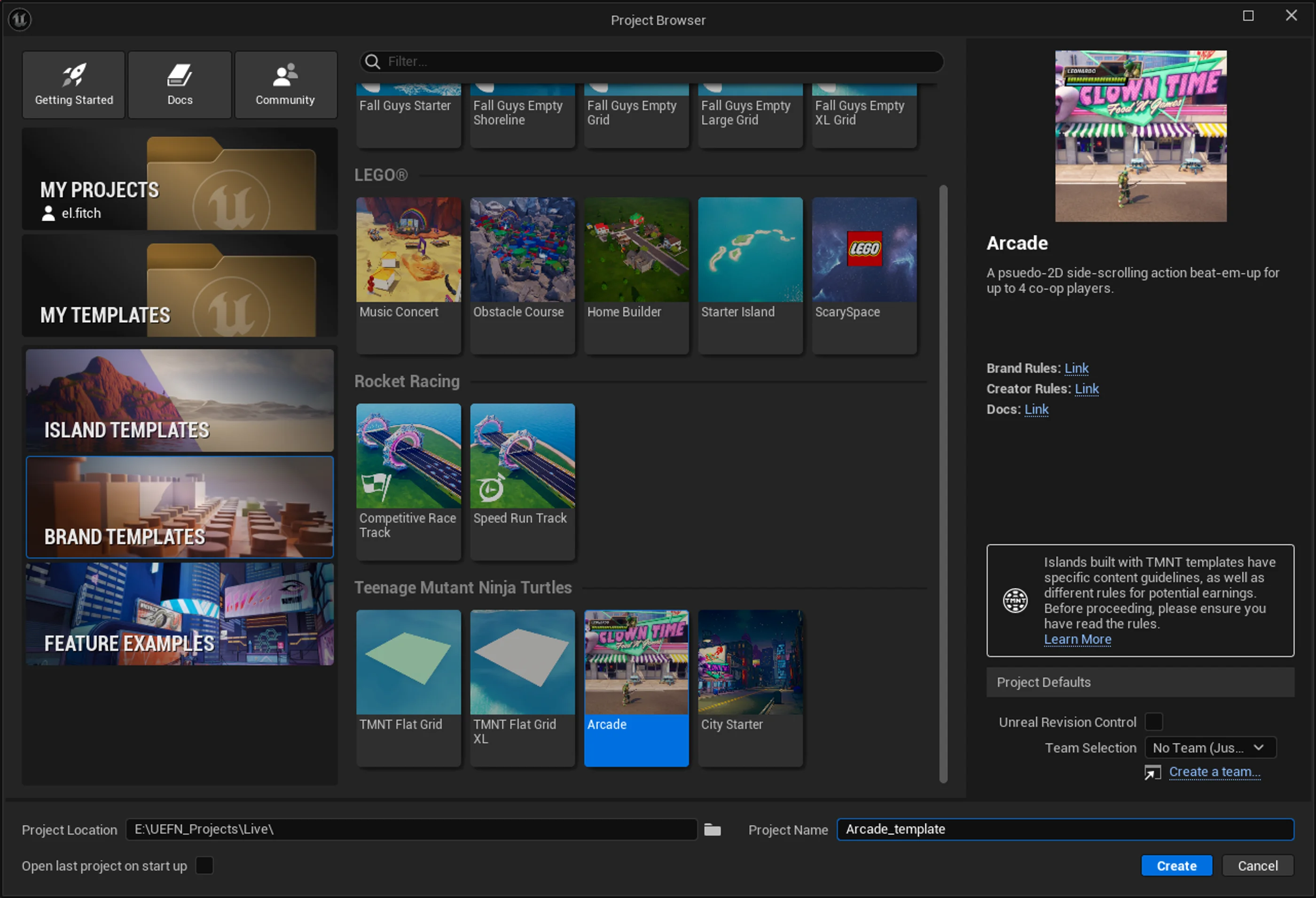Screen dimensions: 1316x898
Task: Open the My Projects category
Action: (x=180, y=179)
